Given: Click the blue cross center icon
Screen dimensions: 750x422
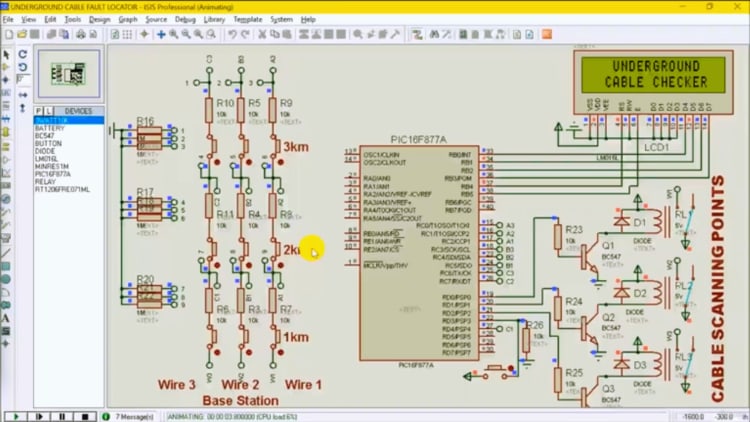Looking at the screenshot, I should 161,34.
